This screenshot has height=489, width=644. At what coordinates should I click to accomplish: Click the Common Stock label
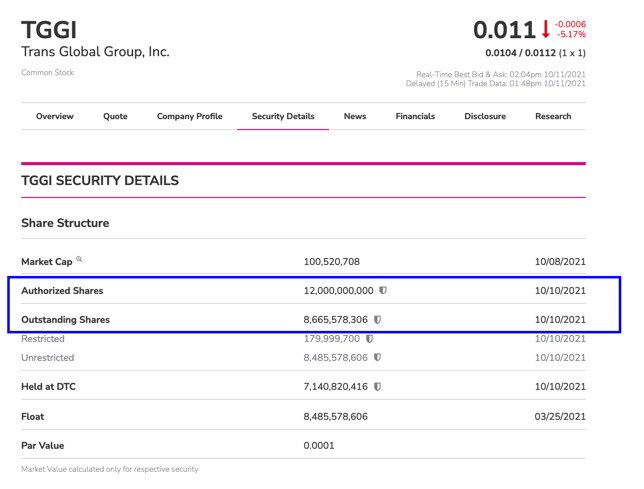(x=47, y=73)
